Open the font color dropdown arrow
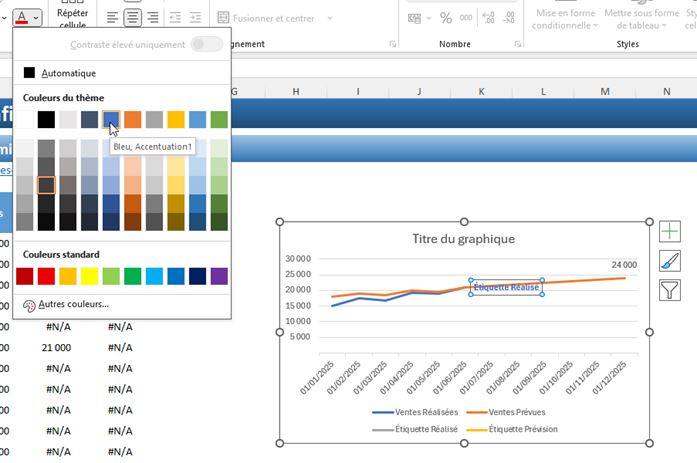The image size is (697, 463). [36, 18]
